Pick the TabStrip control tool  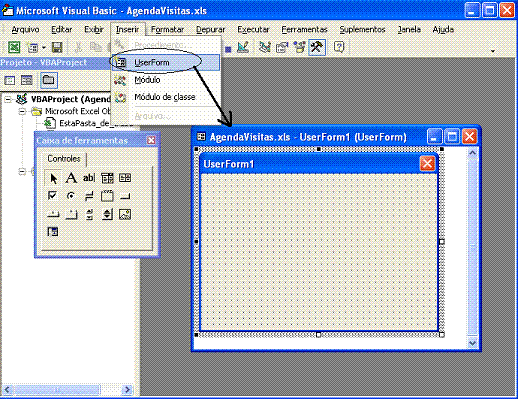click(x=53, y=214)
